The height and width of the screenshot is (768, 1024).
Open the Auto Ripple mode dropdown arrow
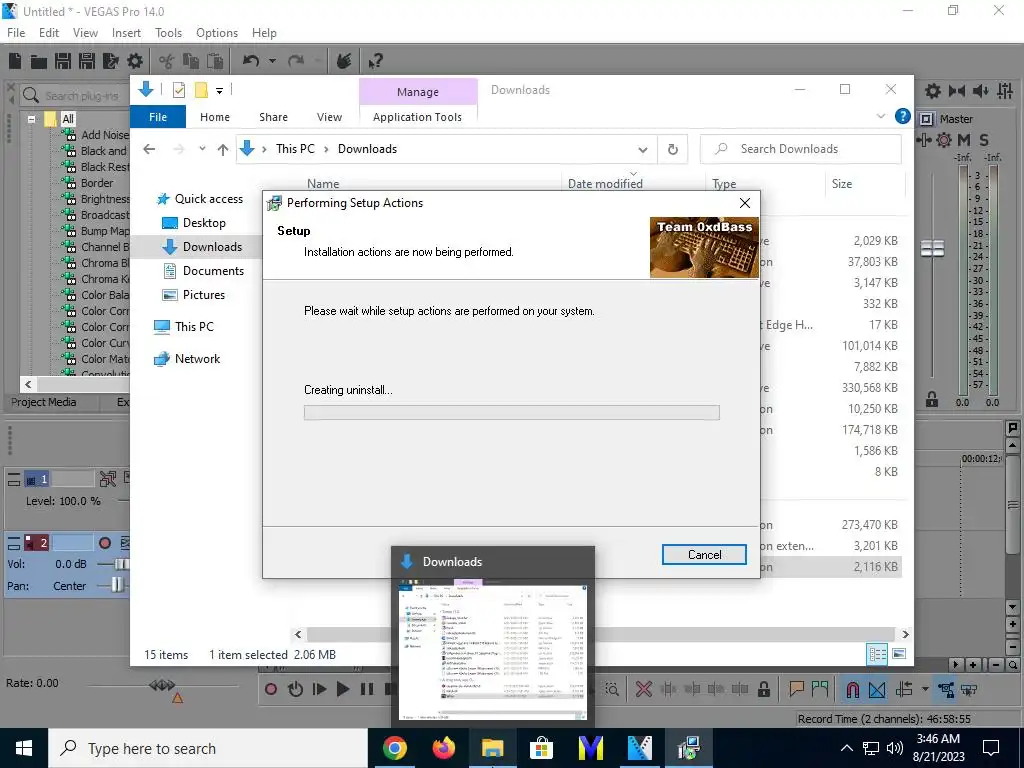[x=925, y=689]
